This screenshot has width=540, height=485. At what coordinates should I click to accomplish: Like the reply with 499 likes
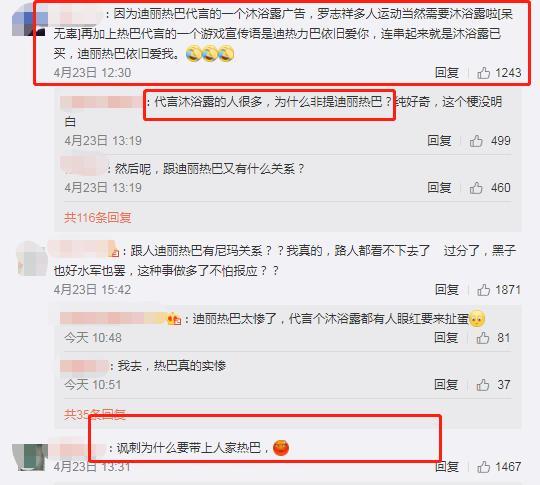tap(476, 141)
